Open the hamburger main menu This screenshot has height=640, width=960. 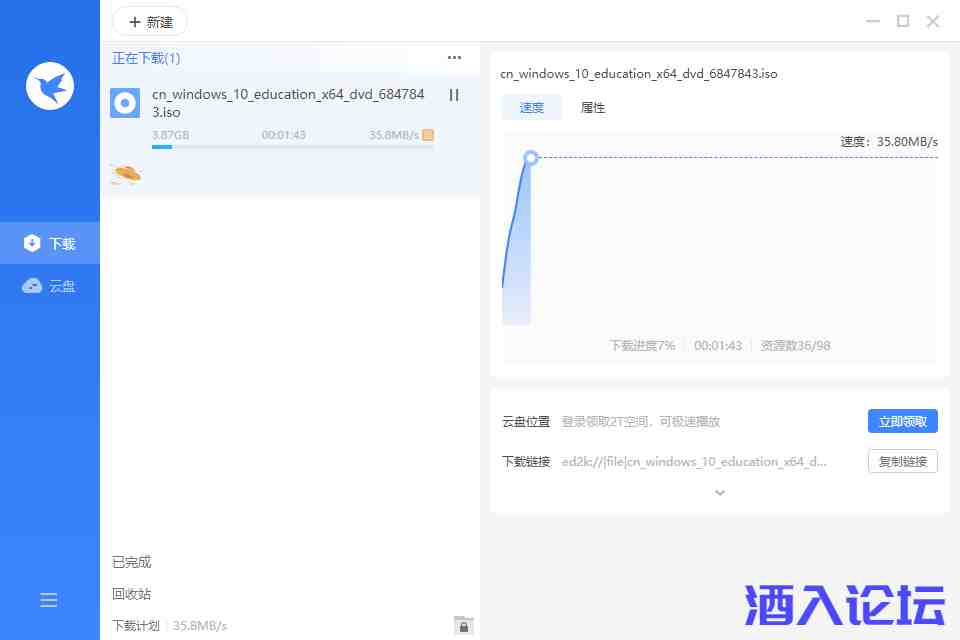48,600
